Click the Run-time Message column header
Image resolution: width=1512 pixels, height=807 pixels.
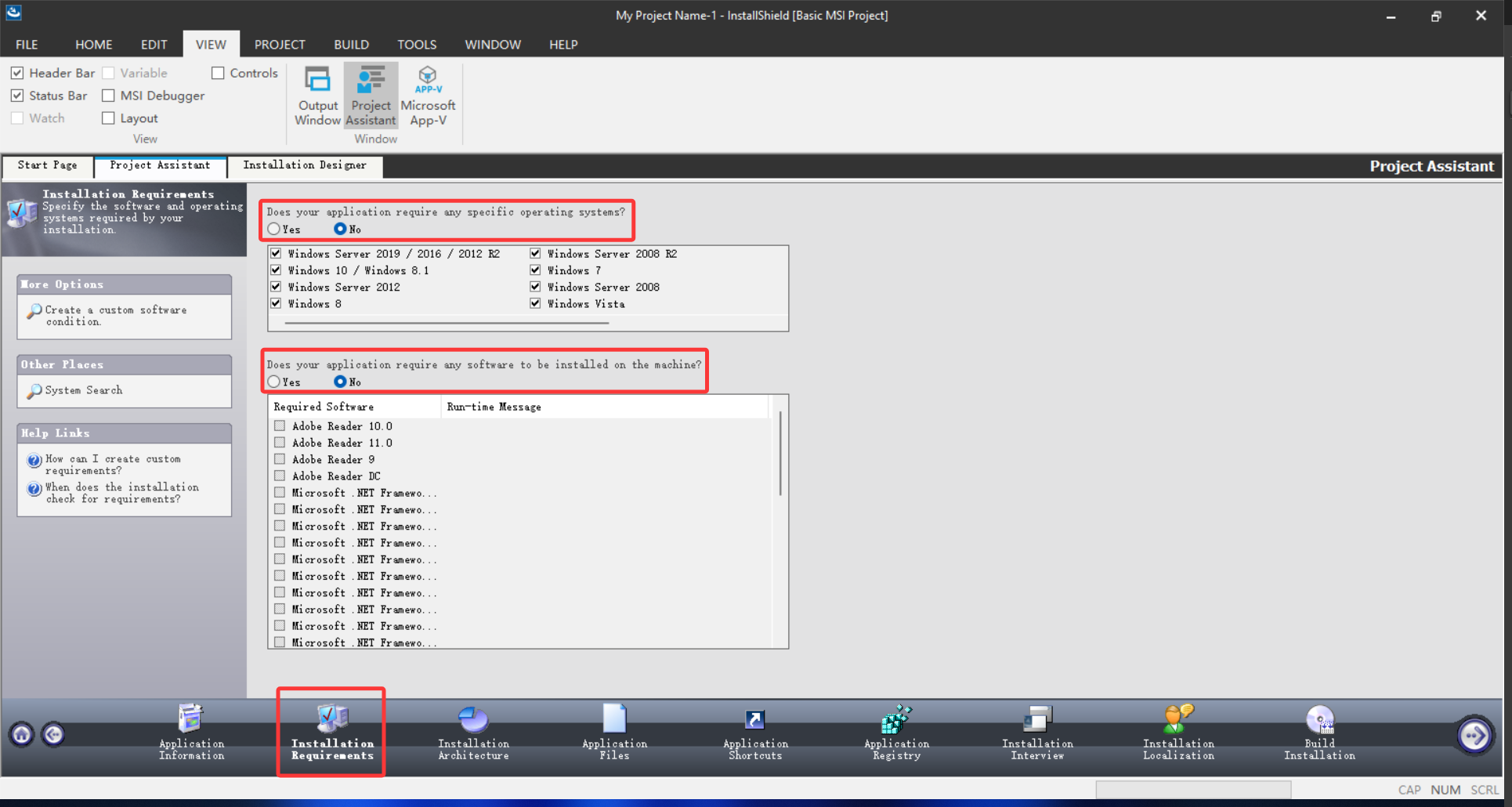(606, 407)
